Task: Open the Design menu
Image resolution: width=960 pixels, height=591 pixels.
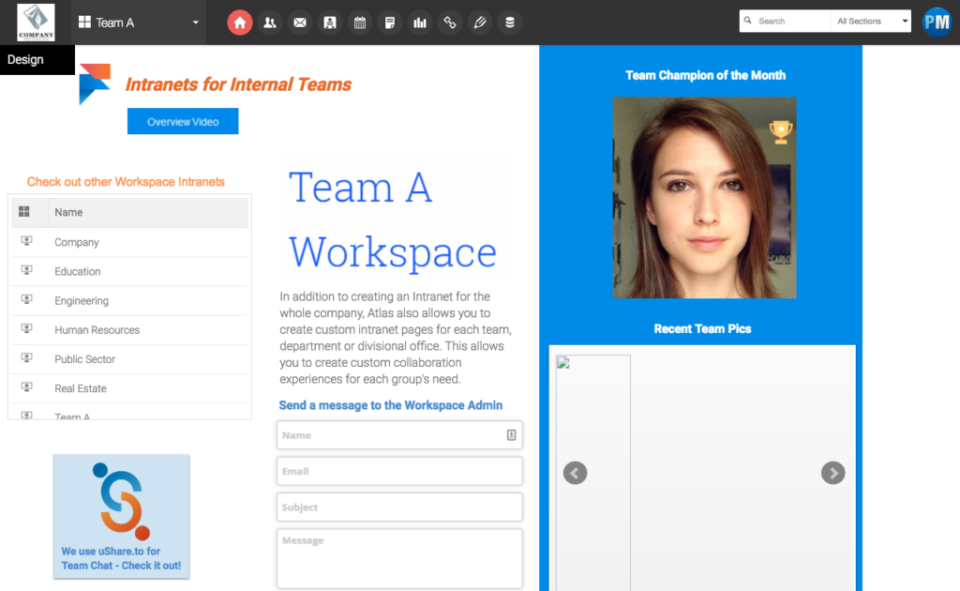Action: click(26, 59)
